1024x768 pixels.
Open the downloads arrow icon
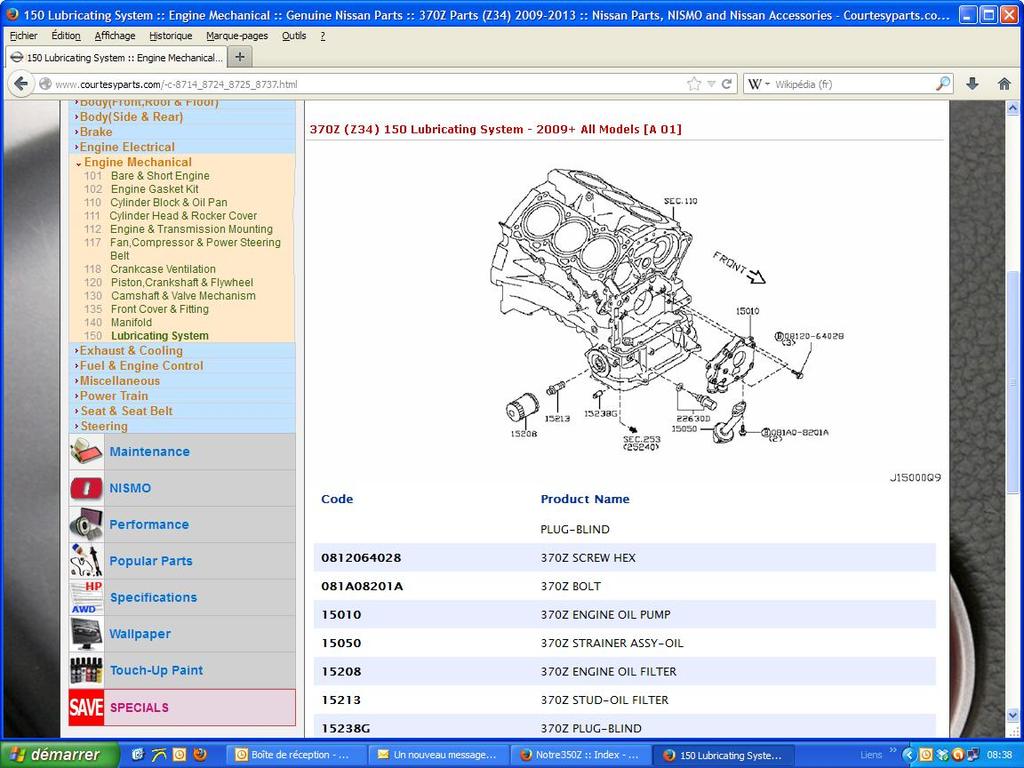coord(972,84)
